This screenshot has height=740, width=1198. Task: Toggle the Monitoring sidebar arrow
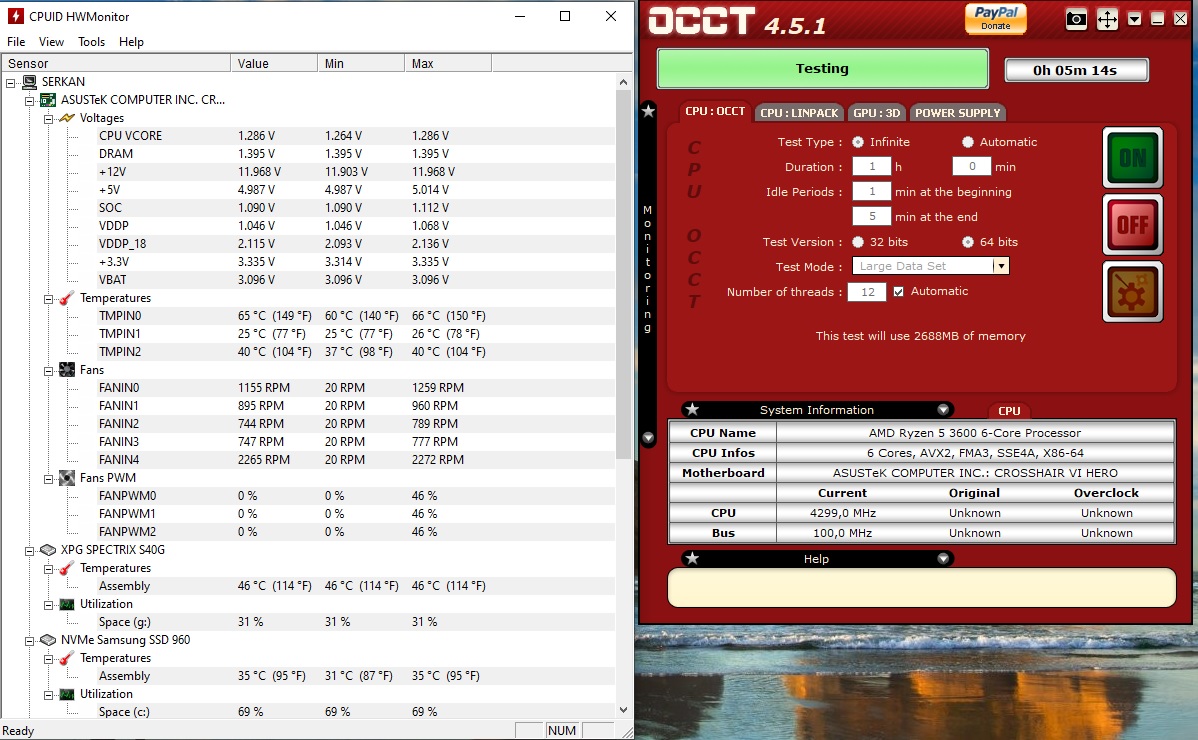648,438
